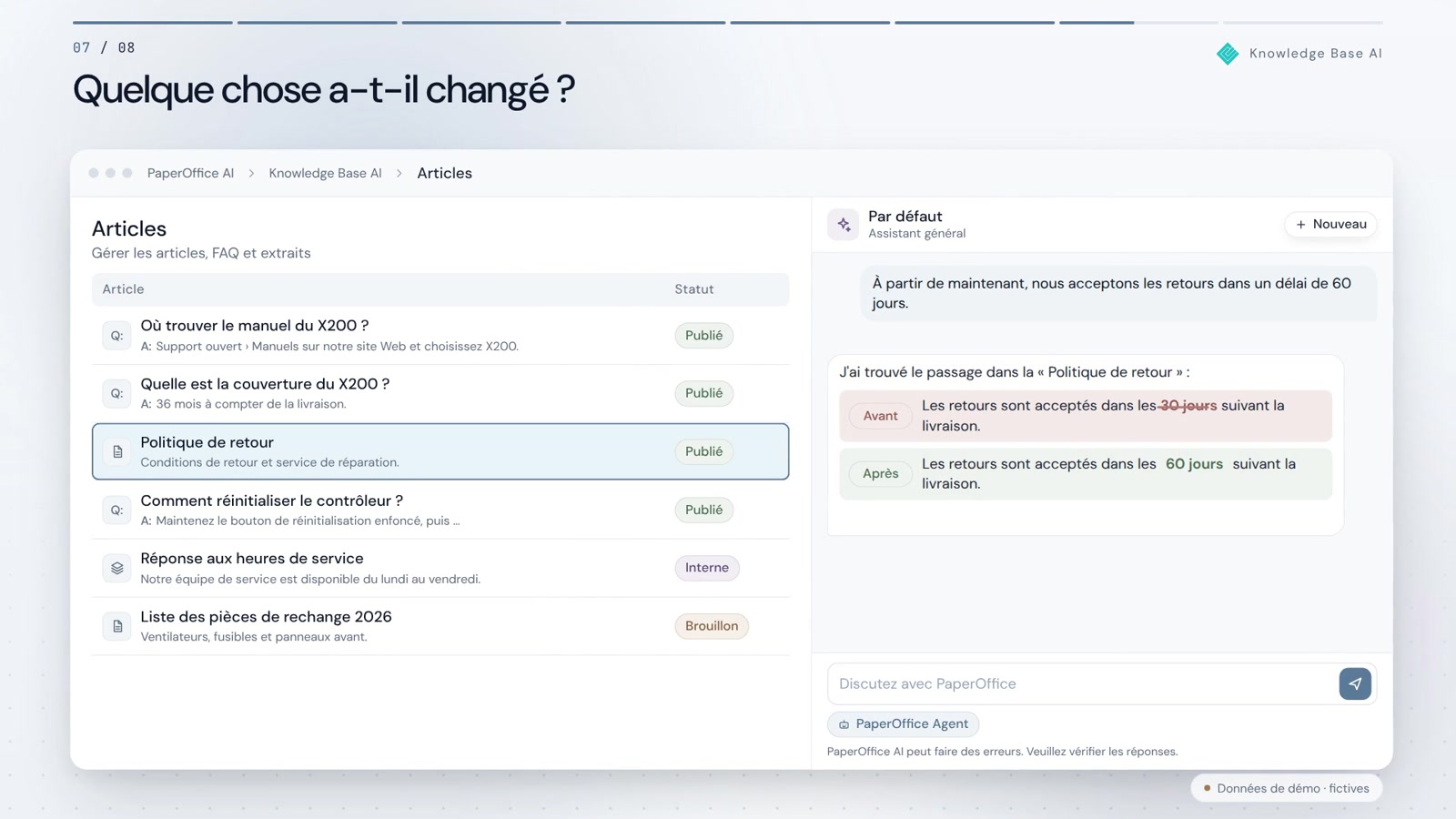
Task: Open Comment réinitialiser le contrôleur ? article
Action: tap(271, 500)
